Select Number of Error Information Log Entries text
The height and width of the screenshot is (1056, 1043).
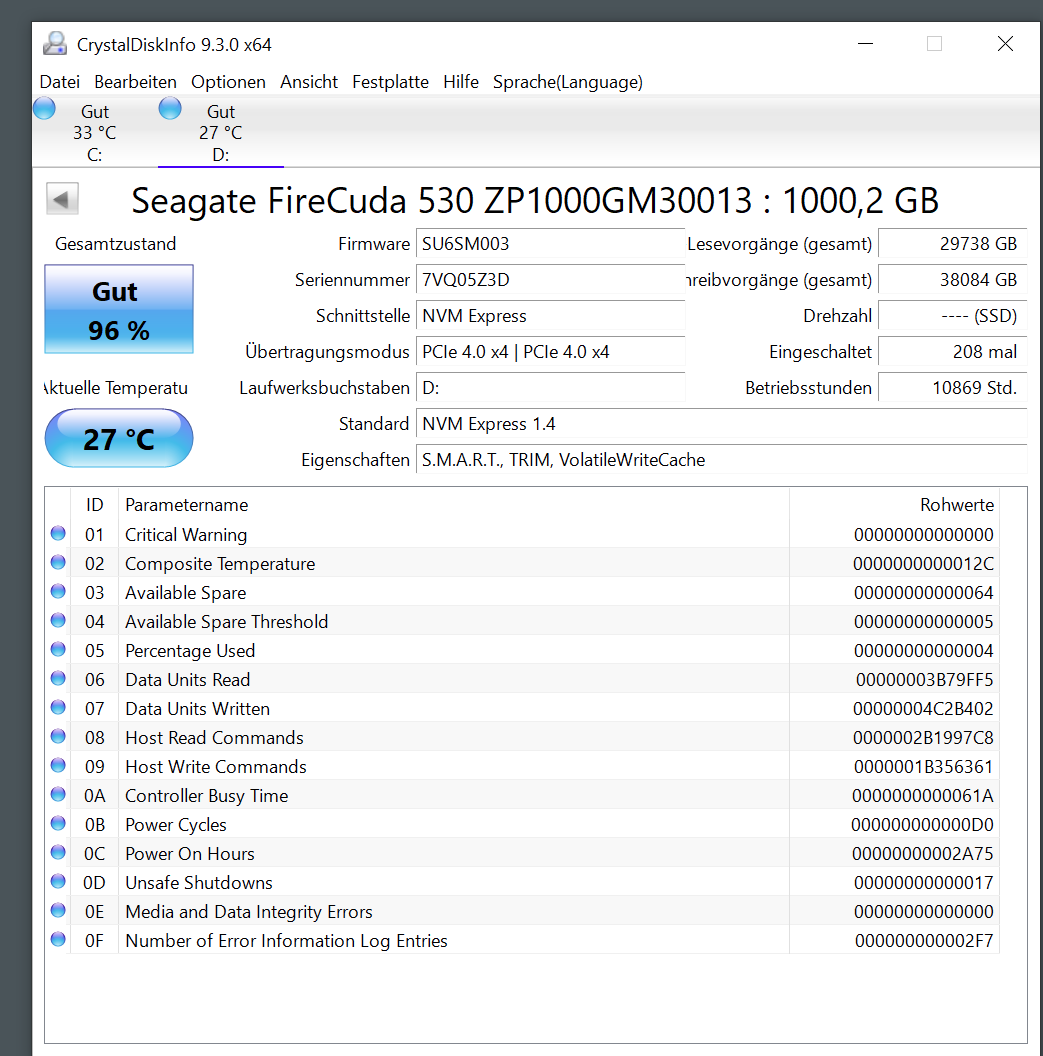click(x=286, y=940)
